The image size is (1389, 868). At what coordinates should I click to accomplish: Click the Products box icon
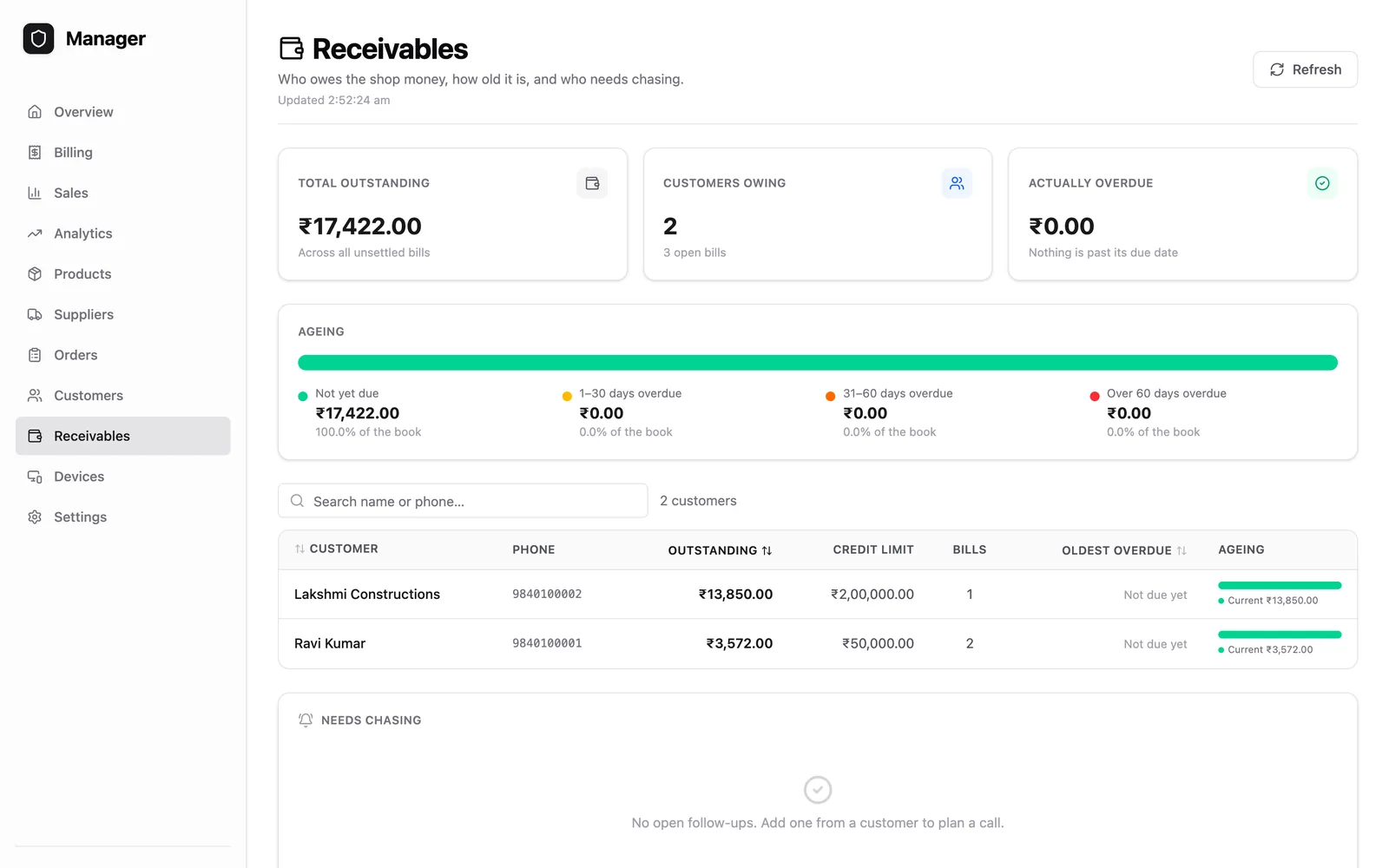[x=35, y=274]
